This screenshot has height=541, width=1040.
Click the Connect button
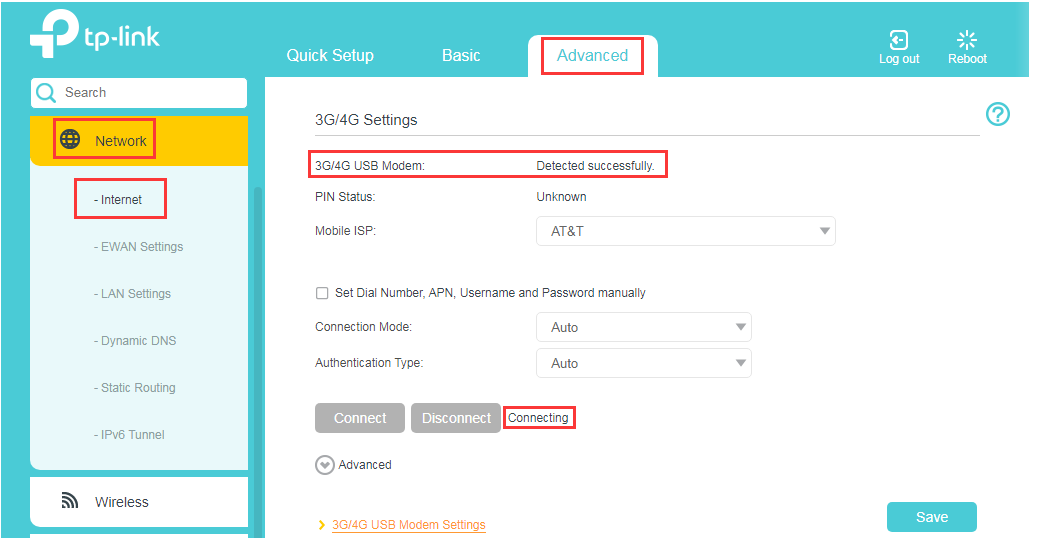[360, 418]
